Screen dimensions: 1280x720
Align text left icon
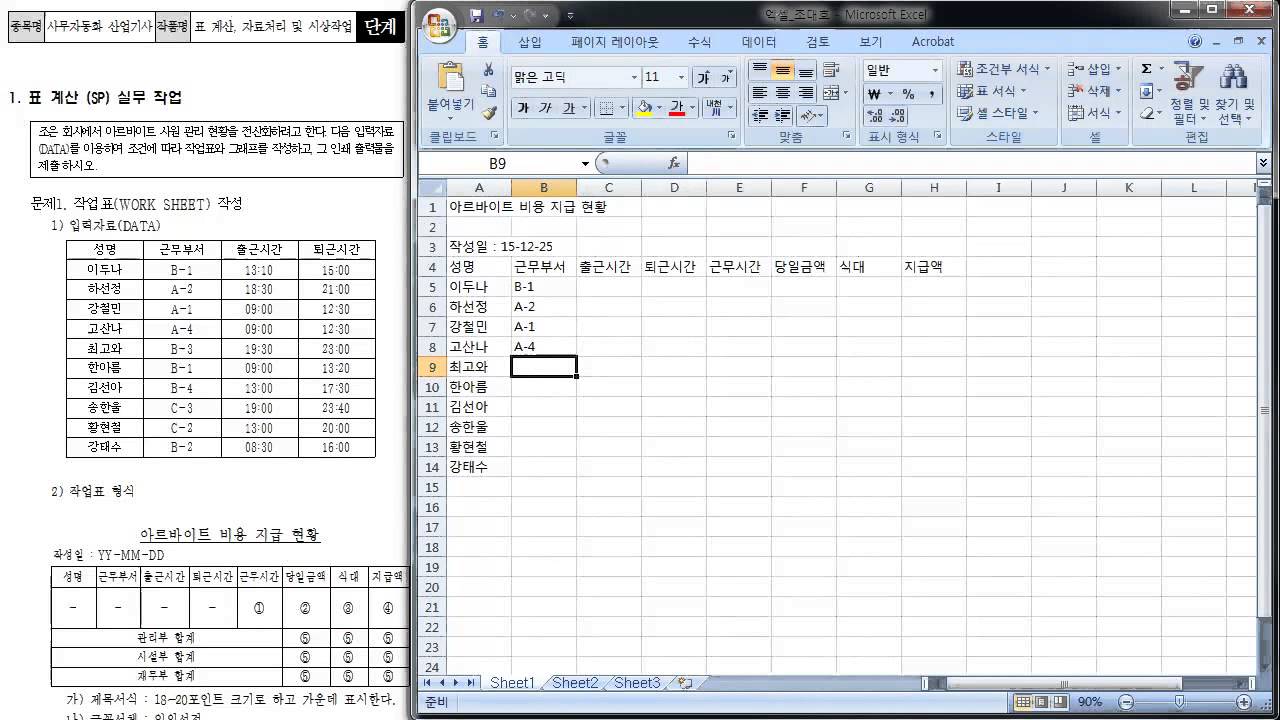pos(760,93)
